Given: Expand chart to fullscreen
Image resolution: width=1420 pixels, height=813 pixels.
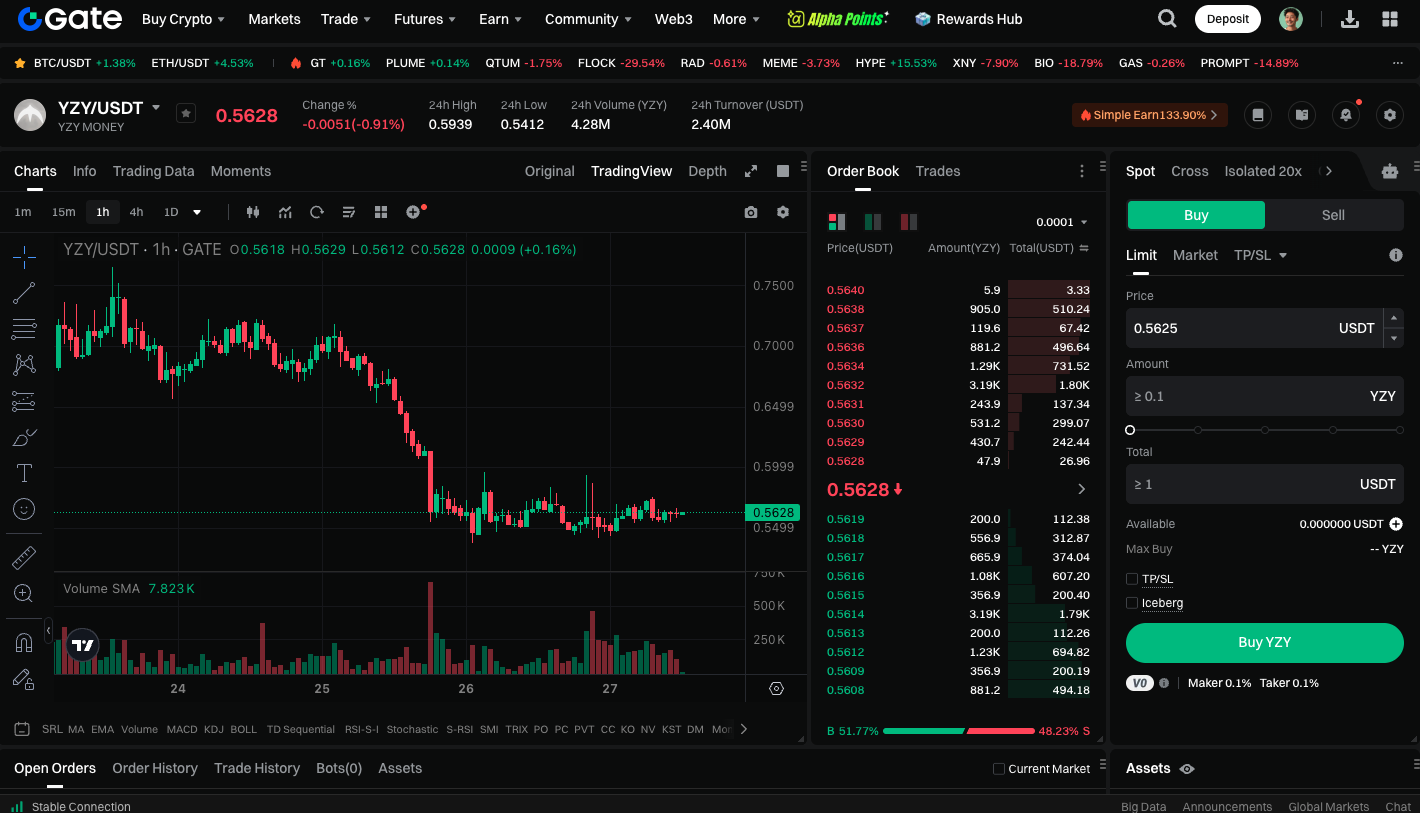Looking at the screenshot, I should [751, 171].
